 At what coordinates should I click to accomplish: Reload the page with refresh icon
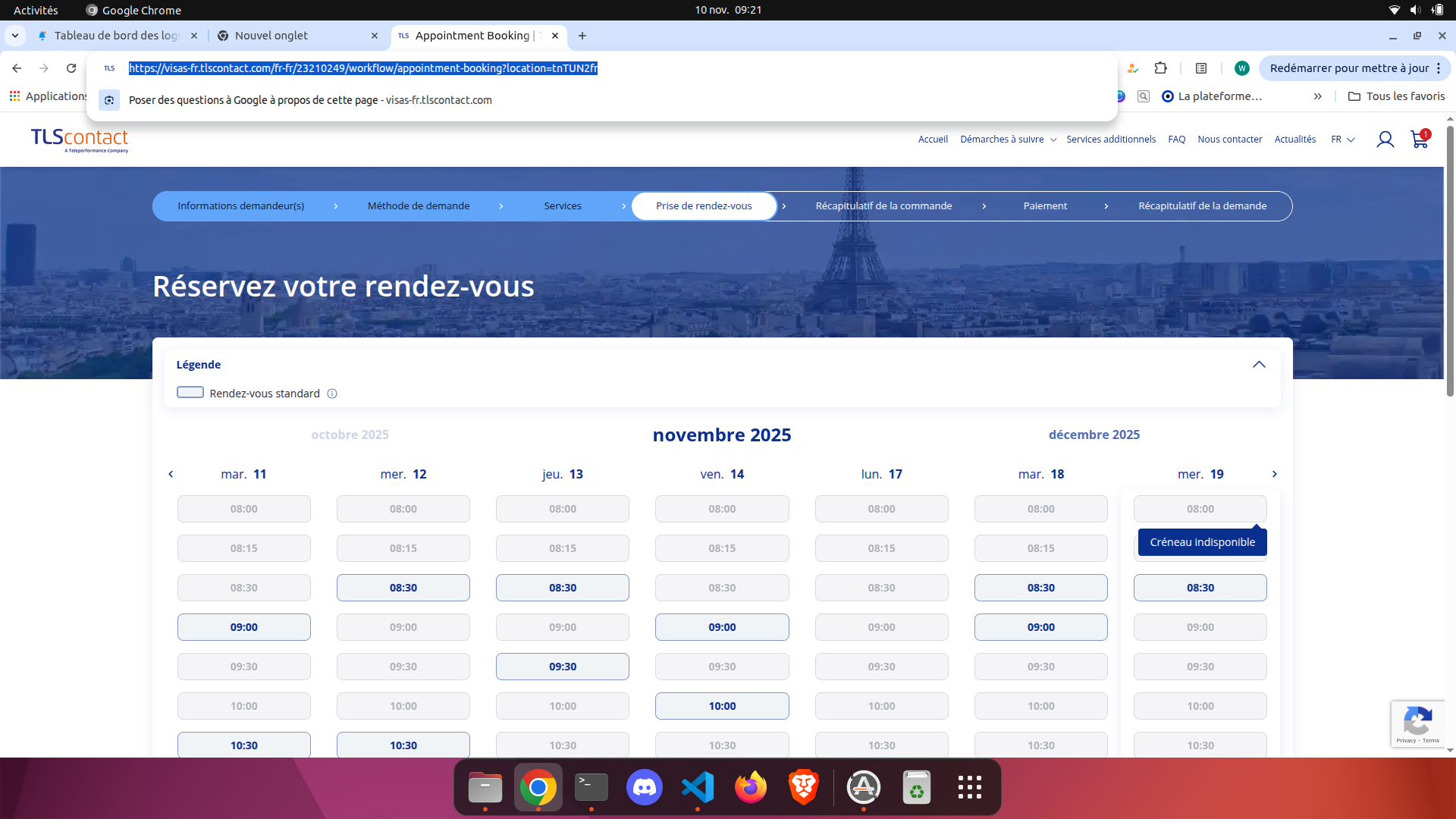pos(71,68)
